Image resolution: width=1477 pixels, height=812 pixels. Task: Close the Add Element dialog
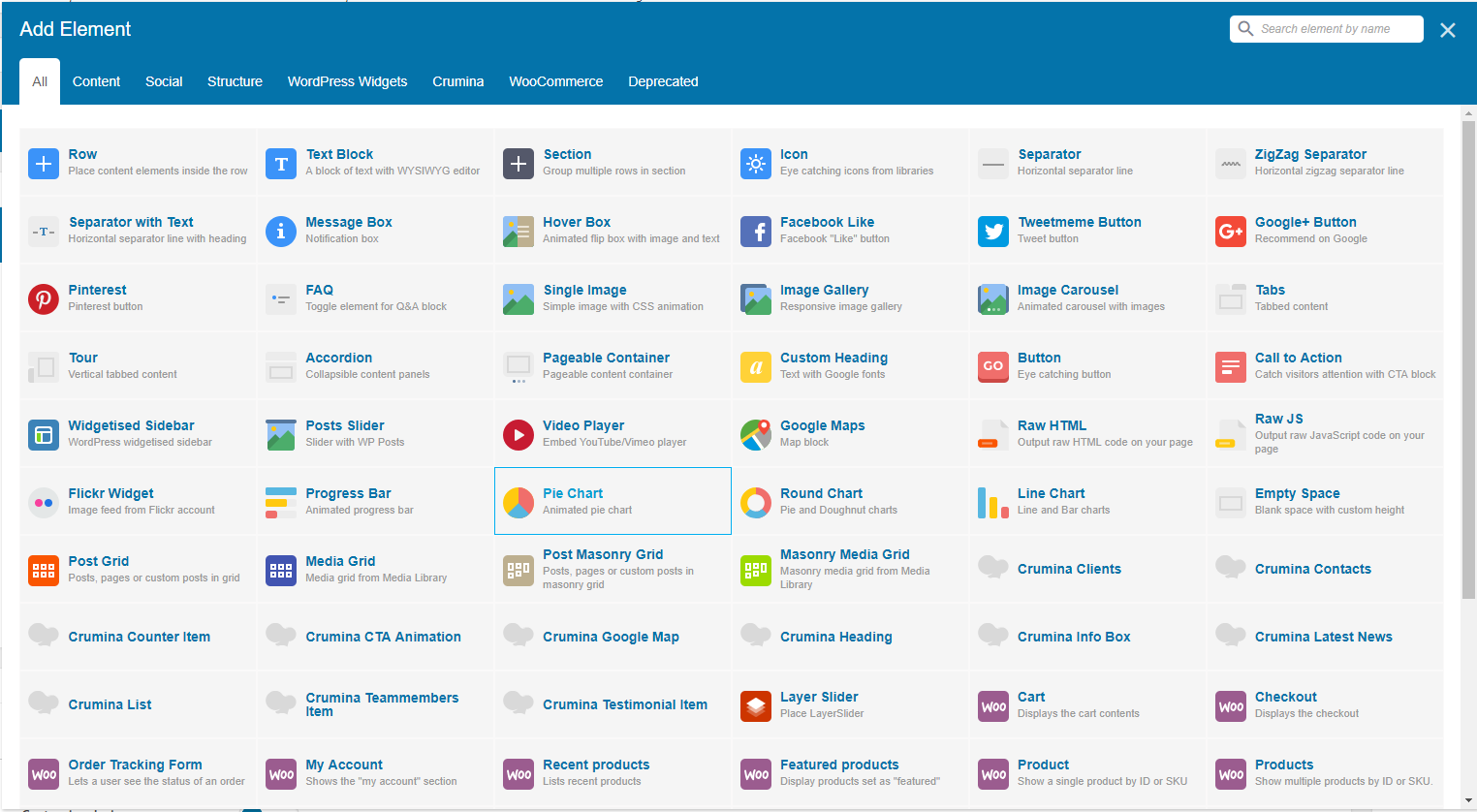point(1448,30)
